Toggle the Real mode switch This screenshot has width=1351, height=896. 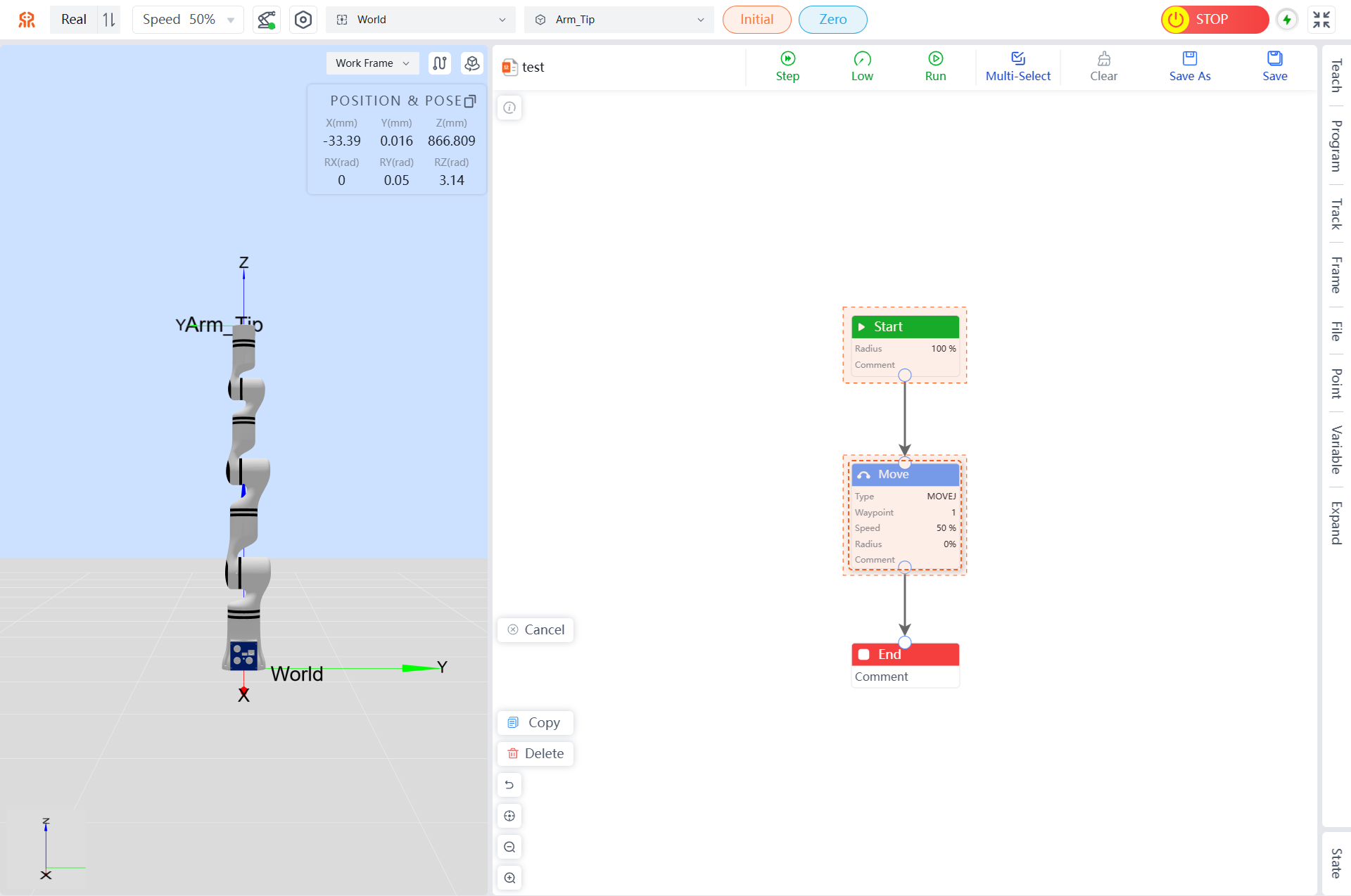(108, 20)
